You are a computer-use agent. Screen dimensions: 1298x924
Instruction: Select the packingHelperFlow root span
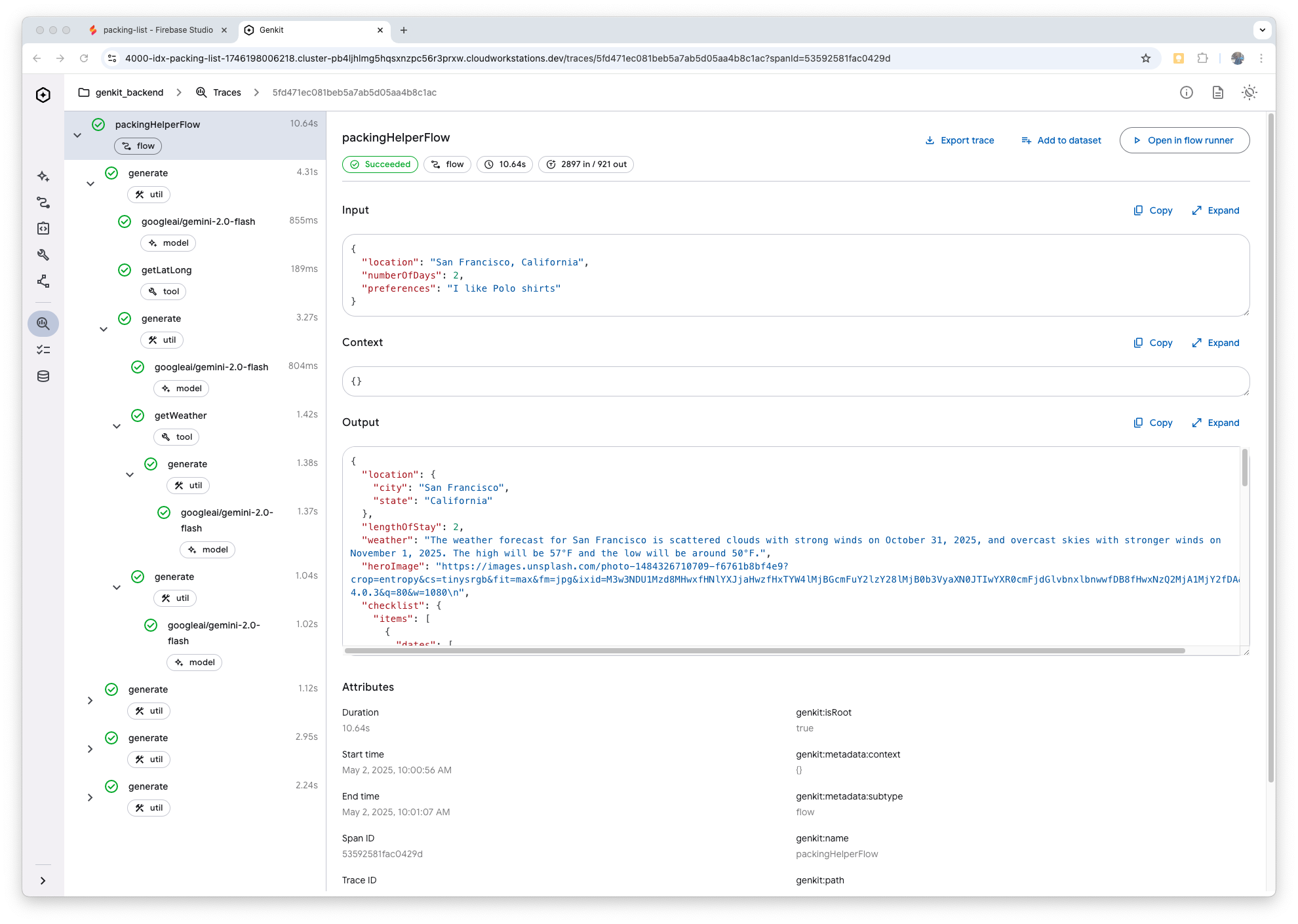(x=195, y=135)
